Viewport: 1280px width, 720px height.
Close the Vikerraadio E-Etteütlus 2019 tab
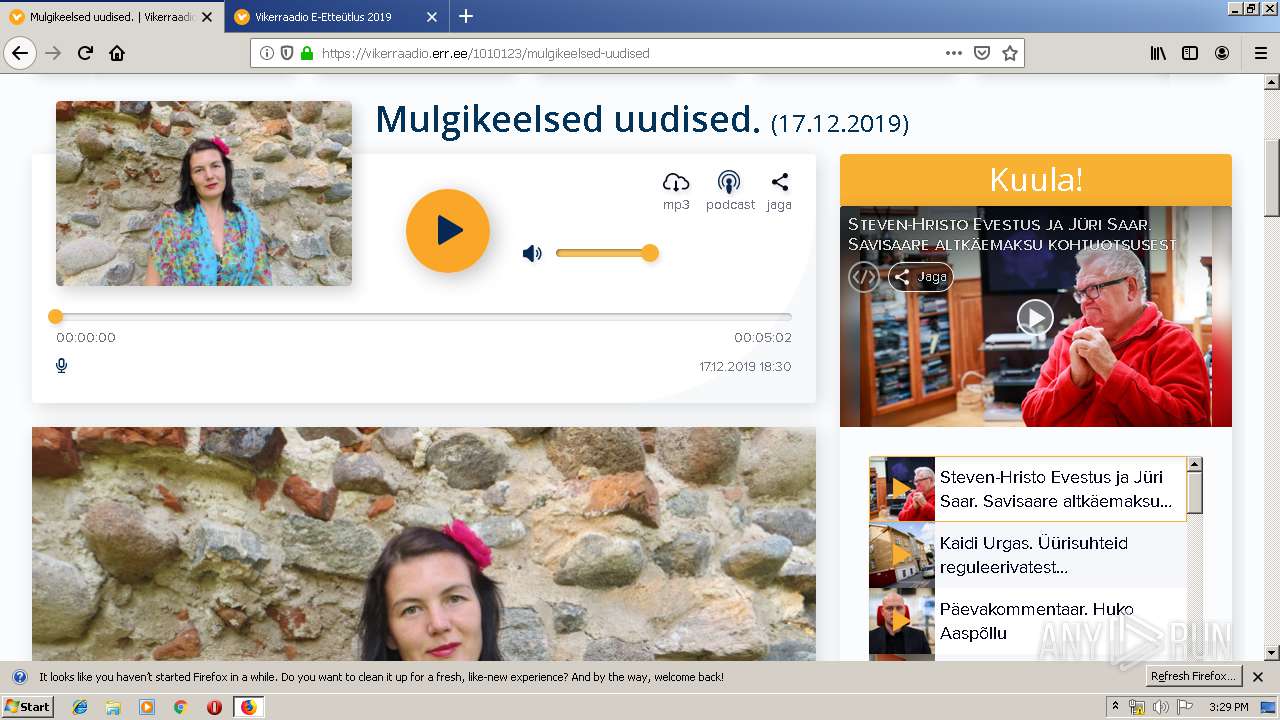coord(432,17)
